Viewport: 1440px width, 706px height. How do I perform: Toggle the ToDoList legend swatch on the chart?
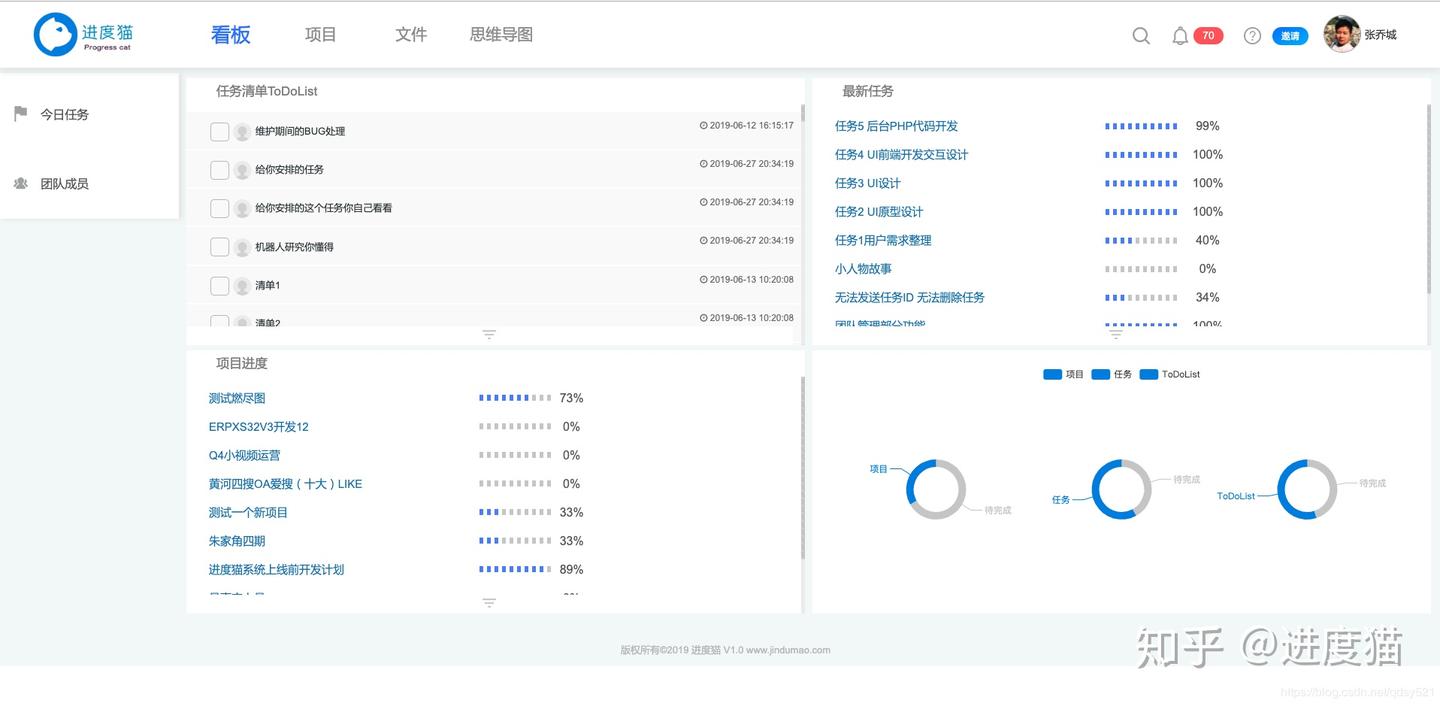(x=1147, y=374)
